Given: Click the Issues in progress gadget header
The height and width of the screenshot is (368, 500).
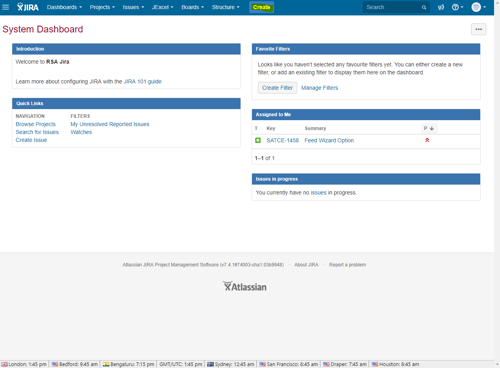Looking at the screenshot, I should [x=366, y=179].
